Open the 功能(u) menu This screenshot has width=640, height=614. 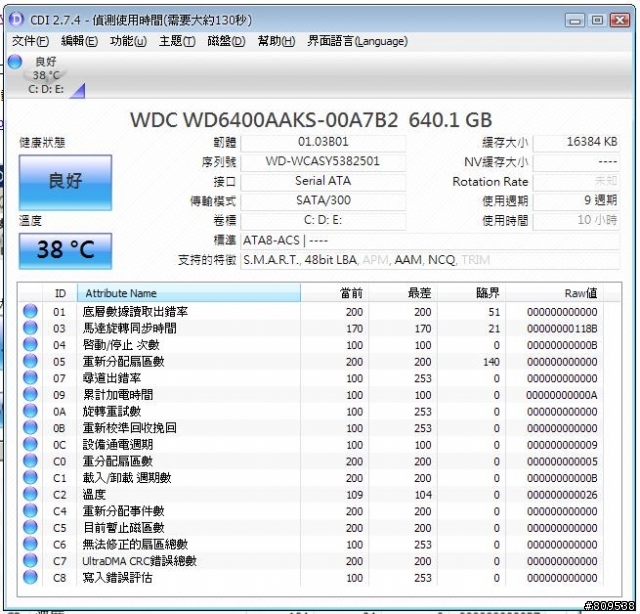tap(128, 41)
